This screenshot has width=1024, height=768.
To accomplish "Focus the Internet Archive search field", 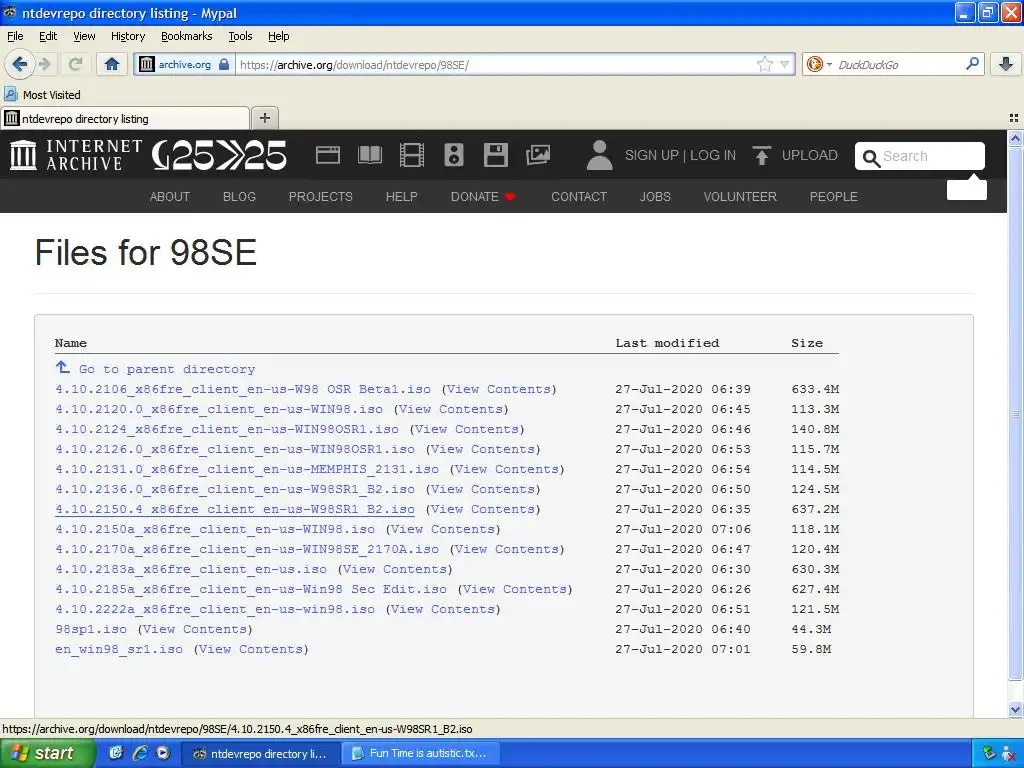I will pyautogui.click(x=920, y=156).
